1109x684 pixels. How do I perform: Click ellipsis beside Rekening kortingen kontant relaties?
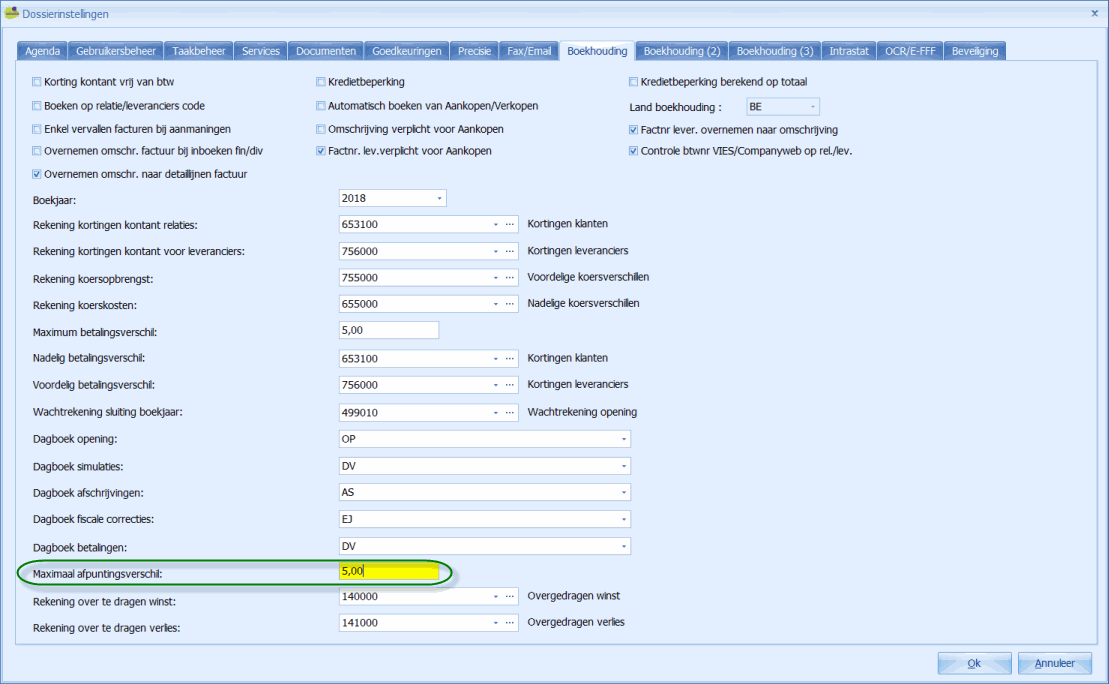click(x=509, y=224)
